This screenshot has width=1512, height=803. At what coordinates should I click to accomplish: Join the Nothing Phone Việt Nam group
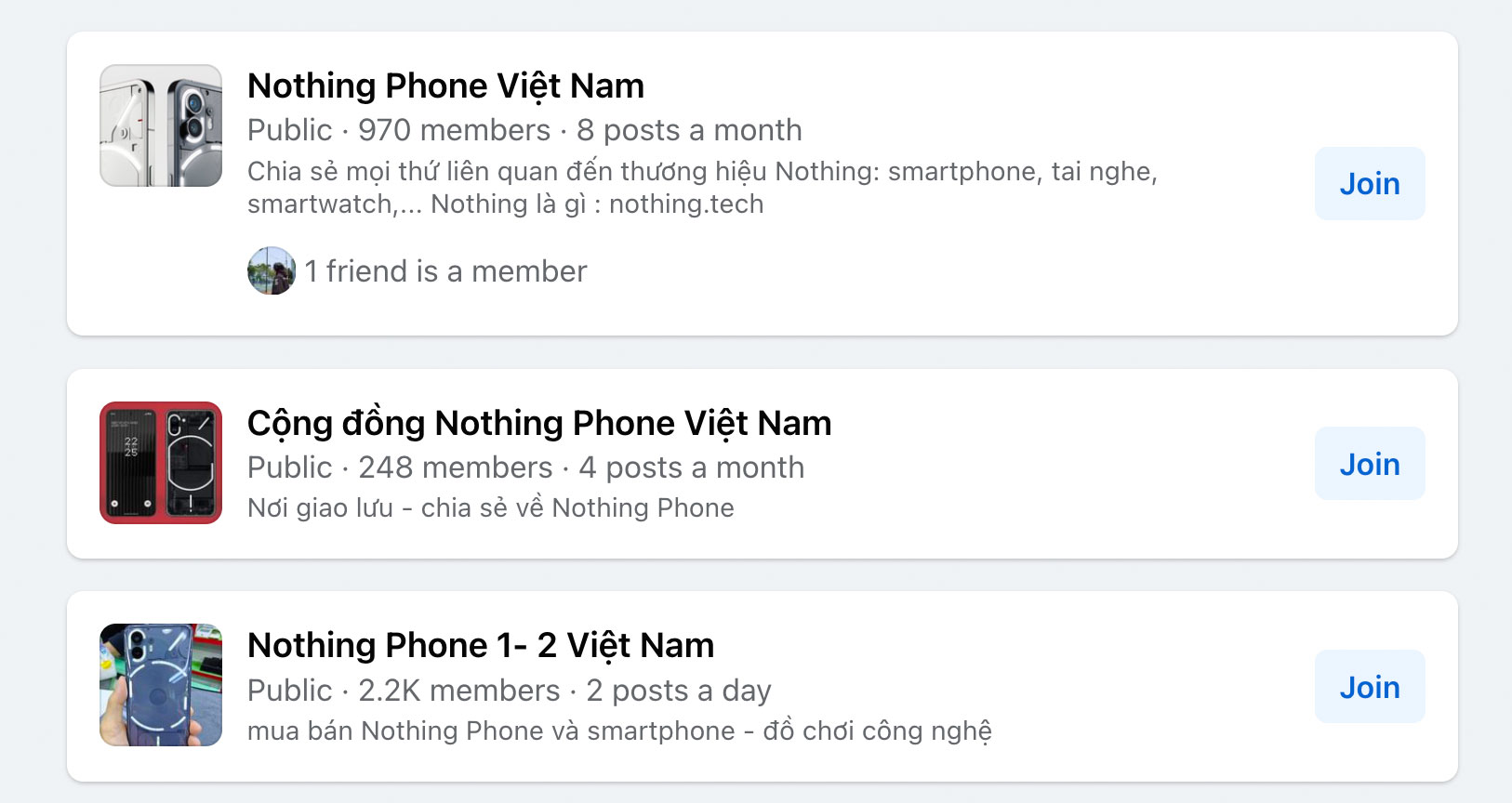coord(1370,183)
